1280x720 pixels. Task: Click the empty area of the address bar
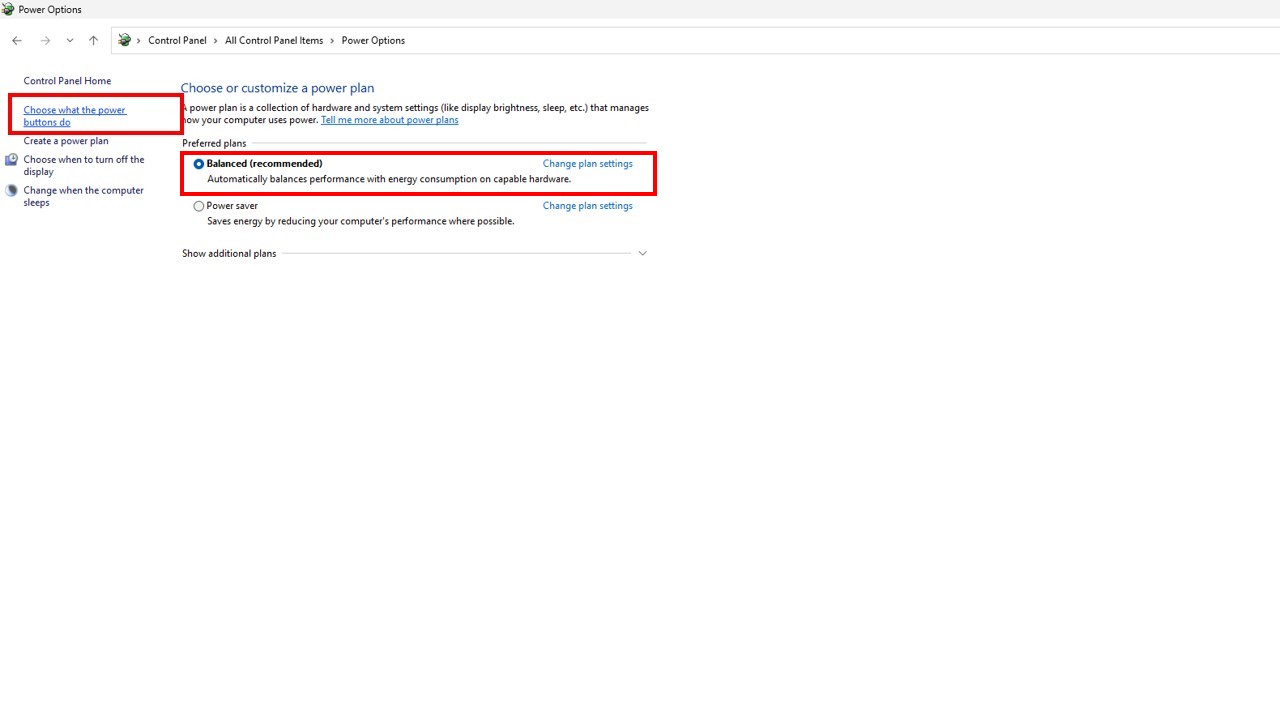point(800,41)
